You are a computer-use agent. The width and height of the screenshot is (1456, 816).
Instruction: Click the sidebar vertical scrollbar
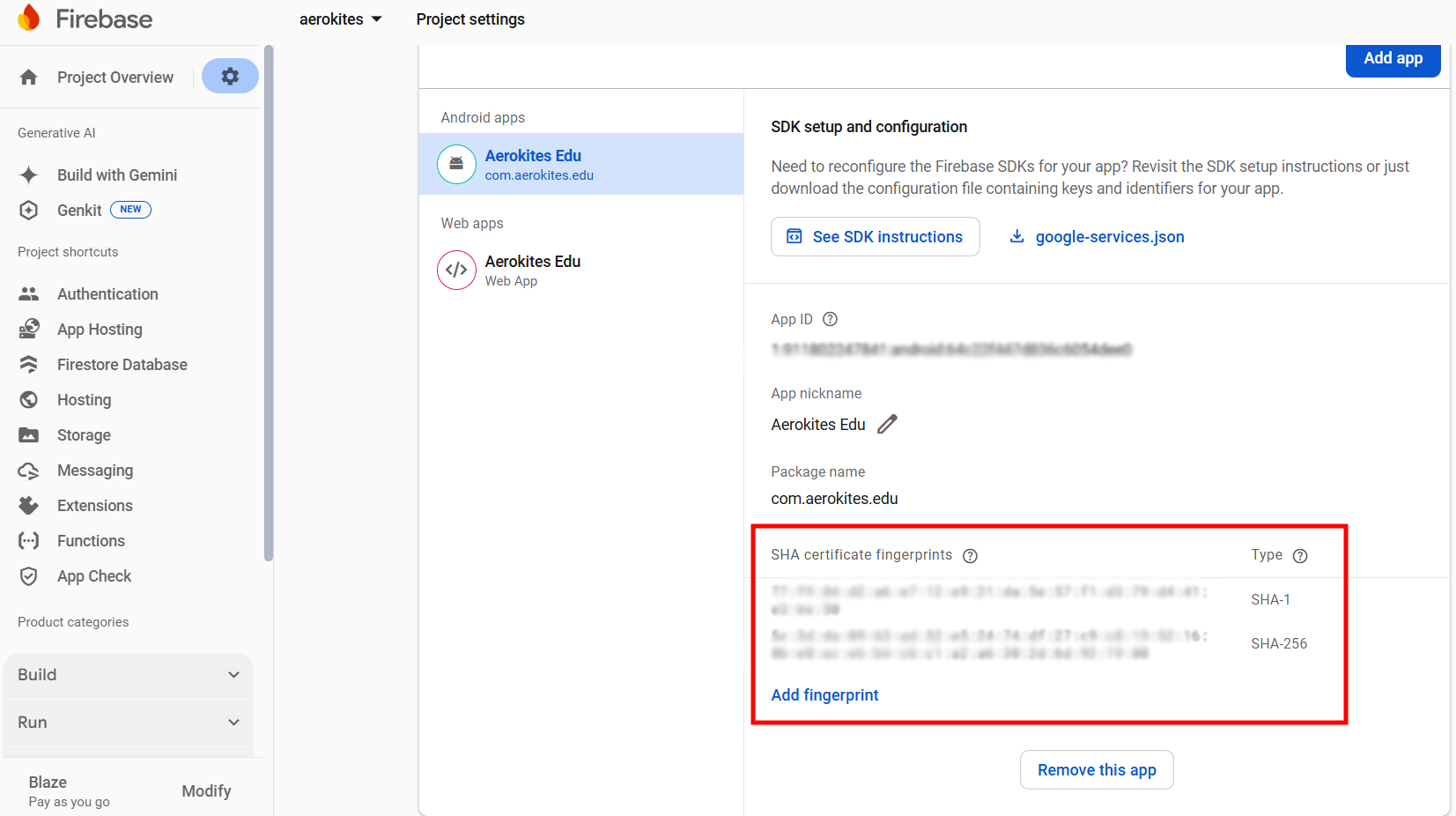(x=269, y=302)
